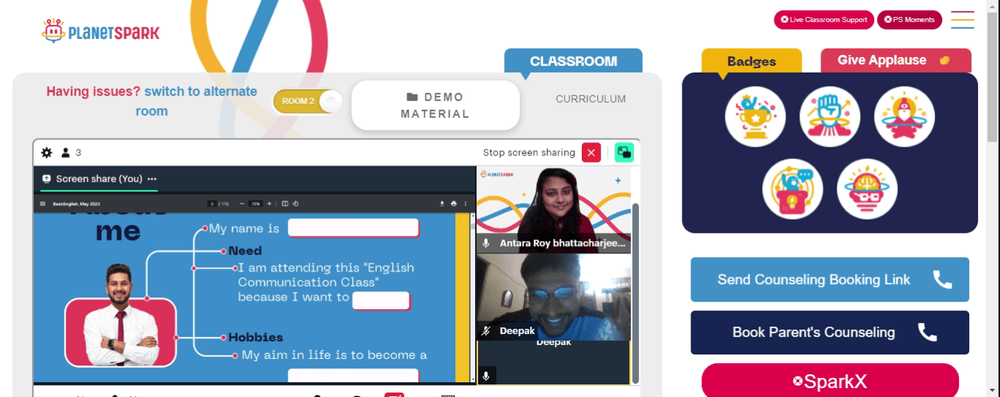Viewport: 1000px width, 397px height.
Task: Zoom out the PDF with minus
Action: pyautogui.click(x=242, y=204)
